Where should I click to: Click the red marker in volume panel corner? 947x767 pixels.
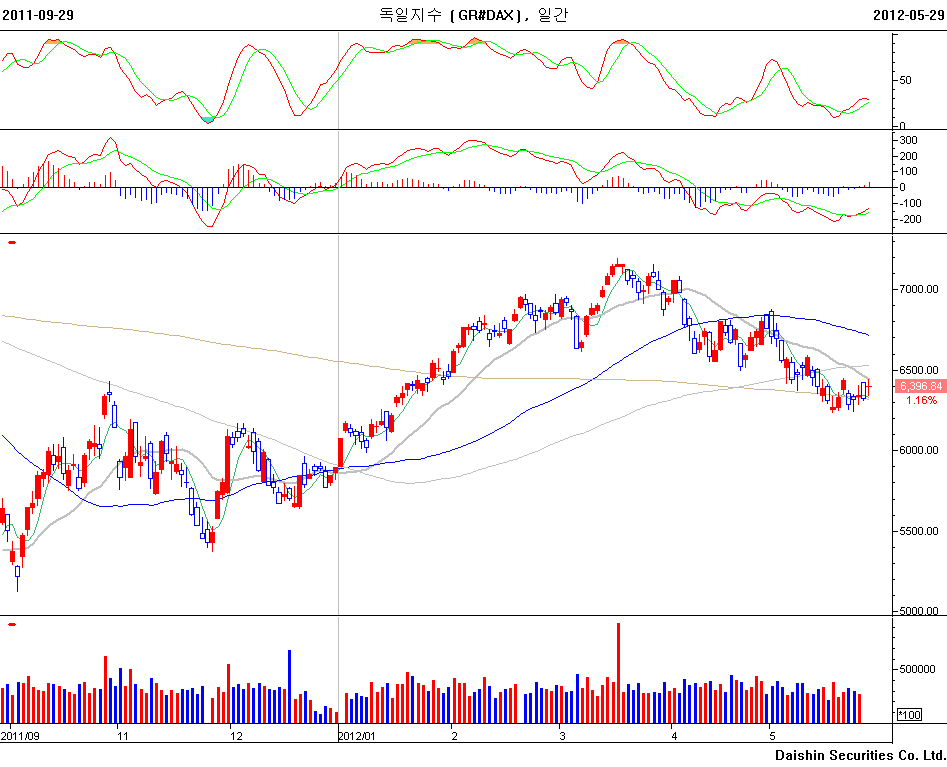coord(11,625)
